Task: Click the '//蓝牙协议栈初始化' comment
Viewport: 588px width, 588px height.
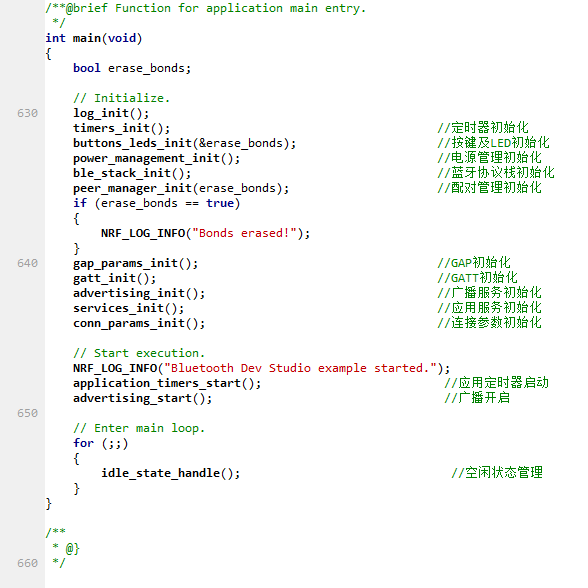Action: pyautogui.click(x=496, y=172)
